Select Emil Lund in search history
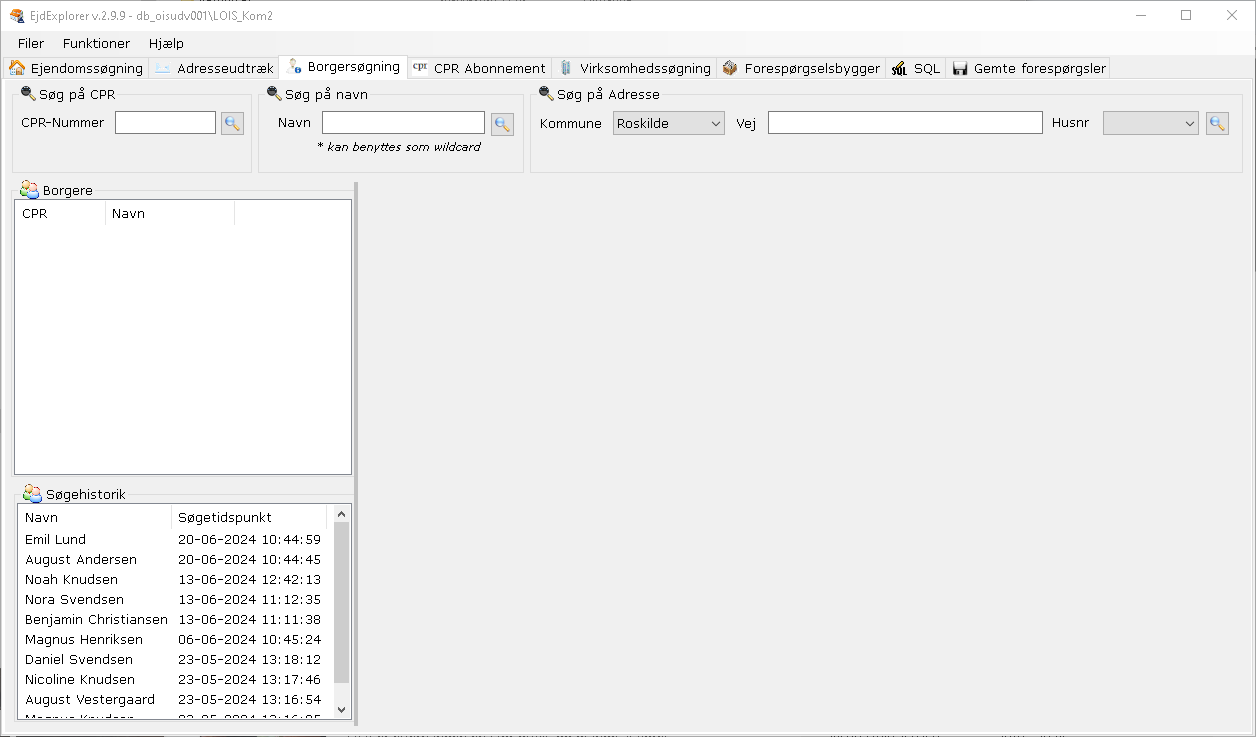The height and width of the screenshot is (737, 1256). point(56,540)
